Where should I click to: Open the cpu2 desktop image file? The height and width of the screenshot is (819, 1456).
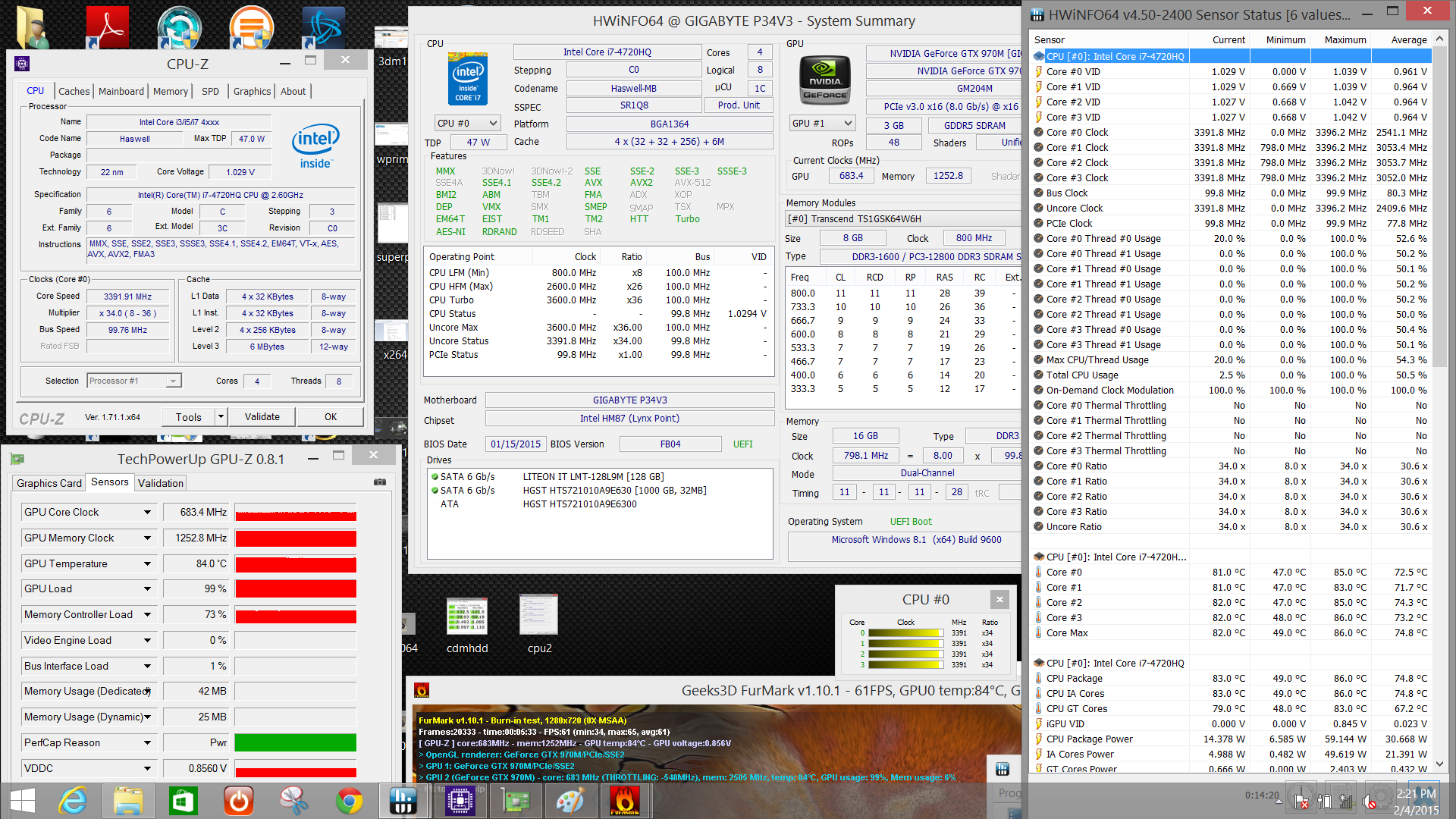(x=539, y=624)
